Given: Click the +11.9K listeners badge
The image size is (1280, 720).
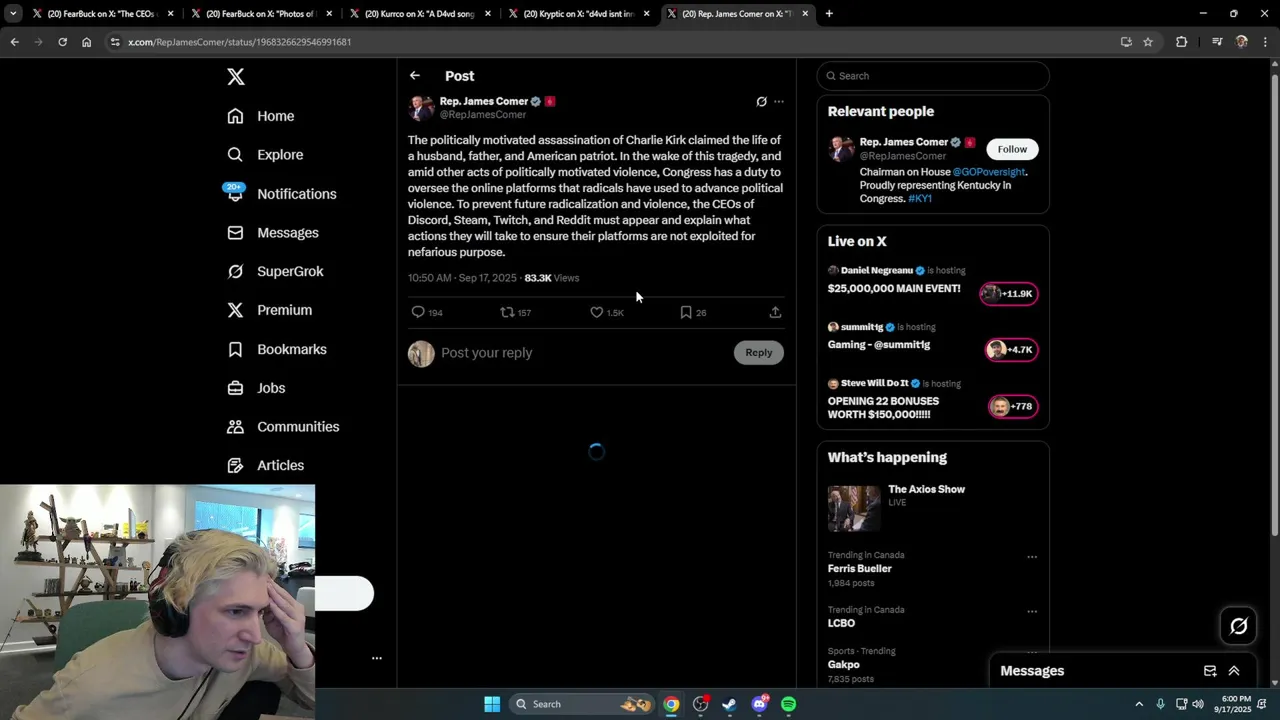Looking at the screenshot, I should [x=1008, y=294].
